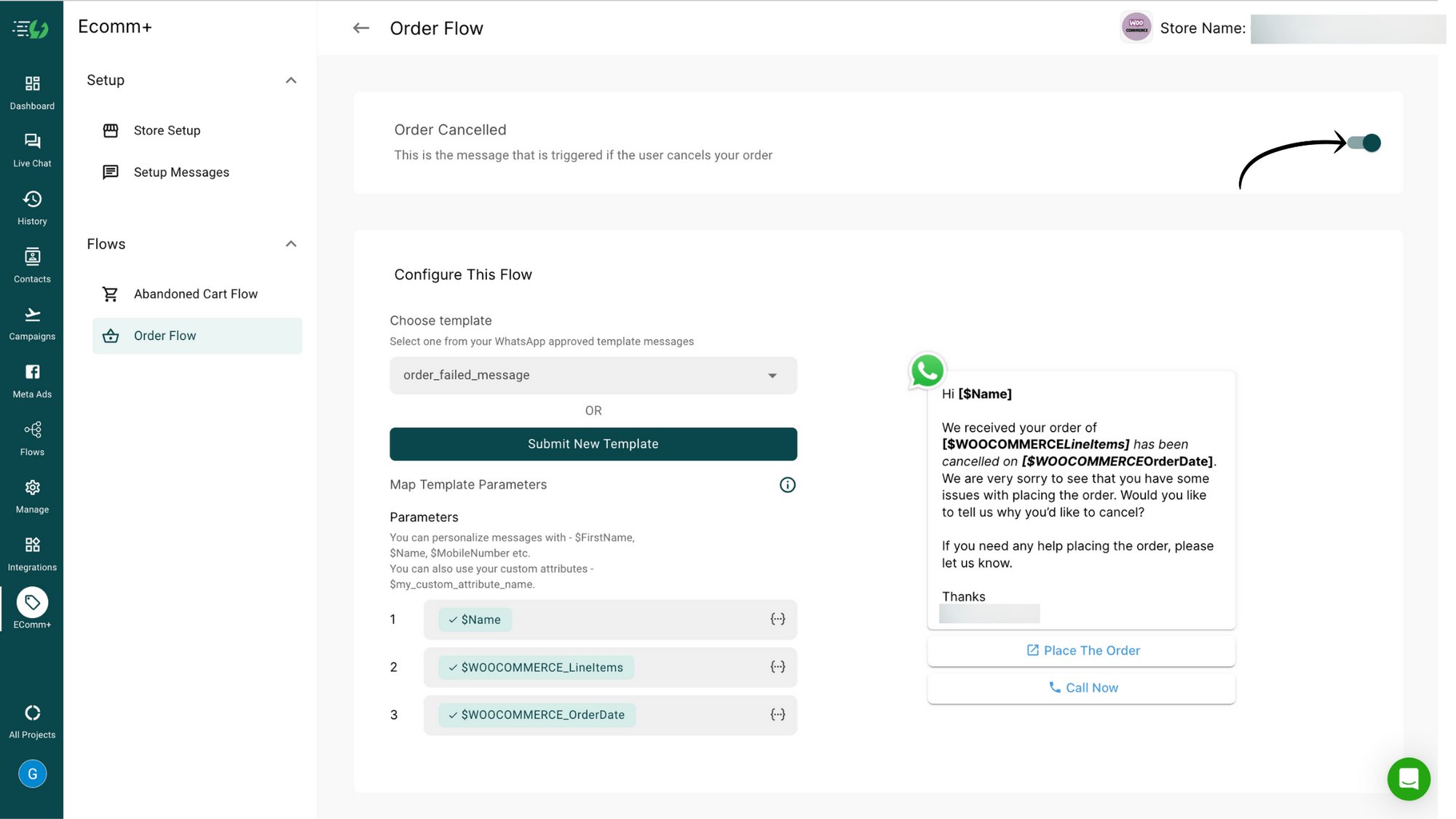Open the Map Template Parameters info tooltip
Image resolution: width=1456 pixels, height=819 pixels.
pyautogui.click(x=787, y=485)
